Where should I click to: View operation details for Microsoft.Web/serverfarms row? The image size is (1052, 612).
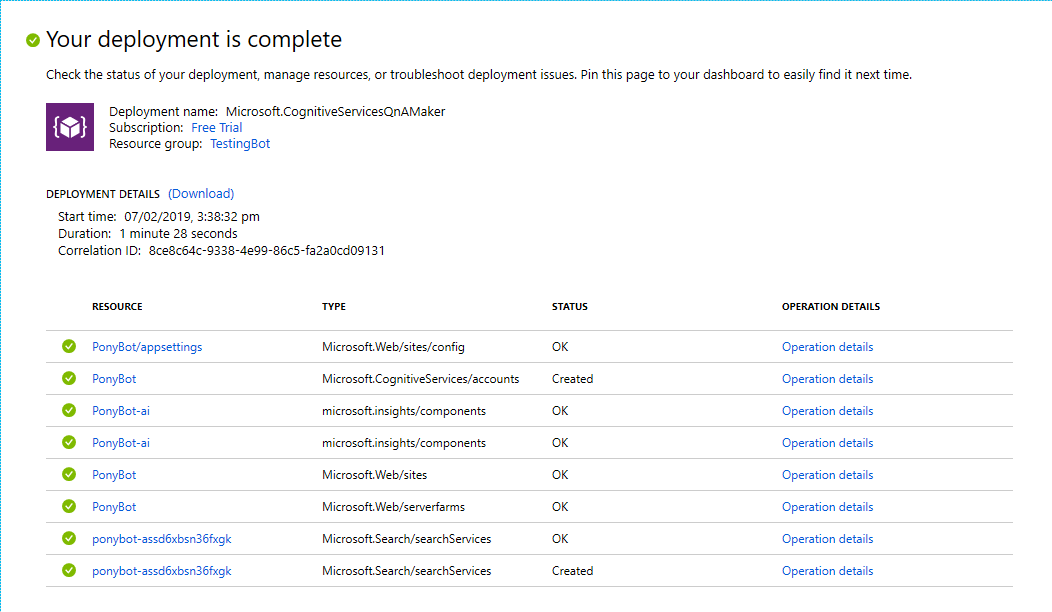coord(827,507)
